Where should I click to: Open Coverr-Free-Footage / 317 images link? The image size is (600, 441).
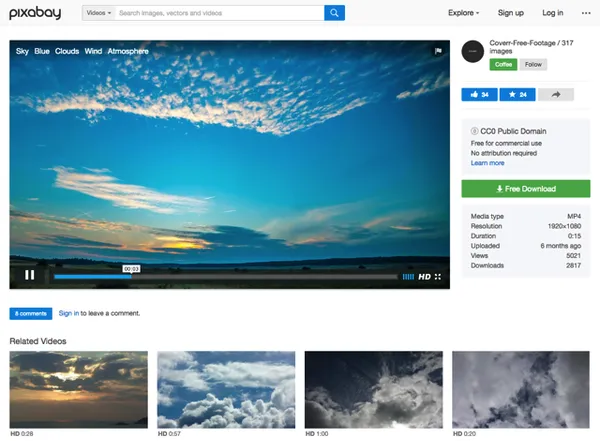point(531,47)
